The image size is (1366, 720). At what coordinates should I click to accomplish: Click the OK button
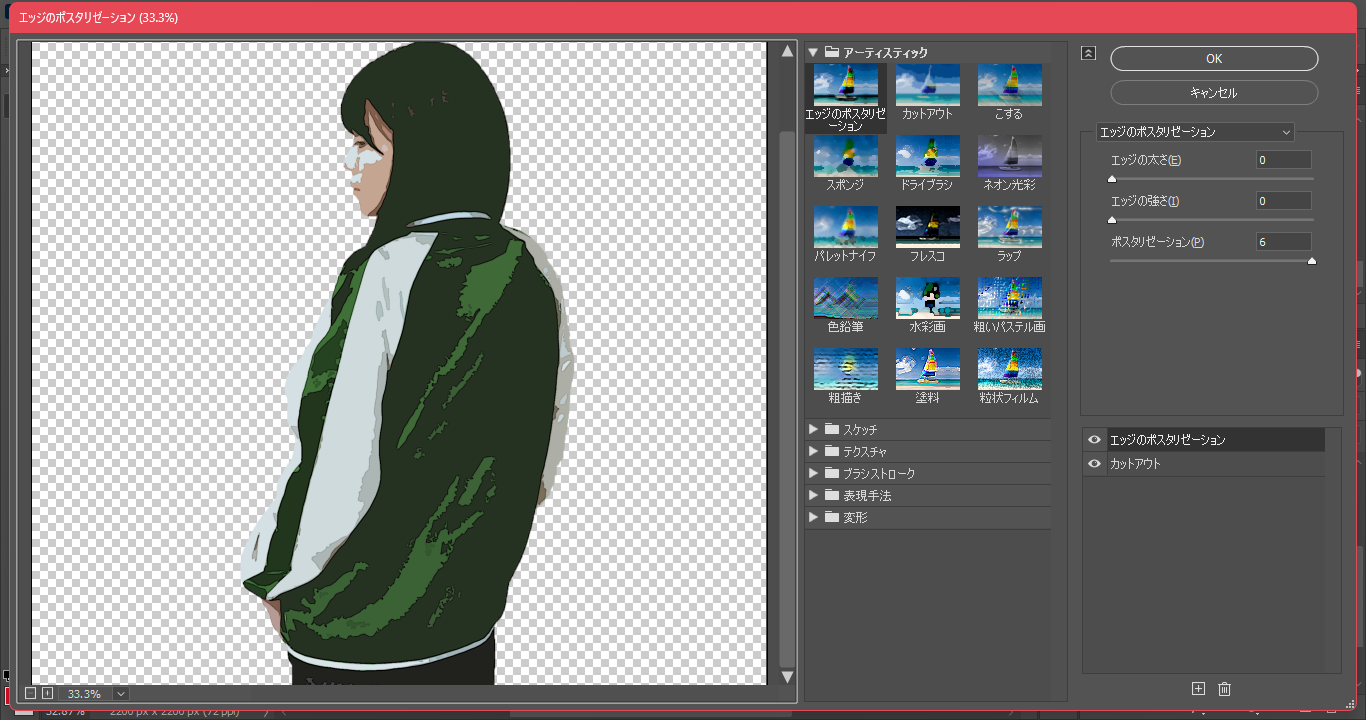1213,59
